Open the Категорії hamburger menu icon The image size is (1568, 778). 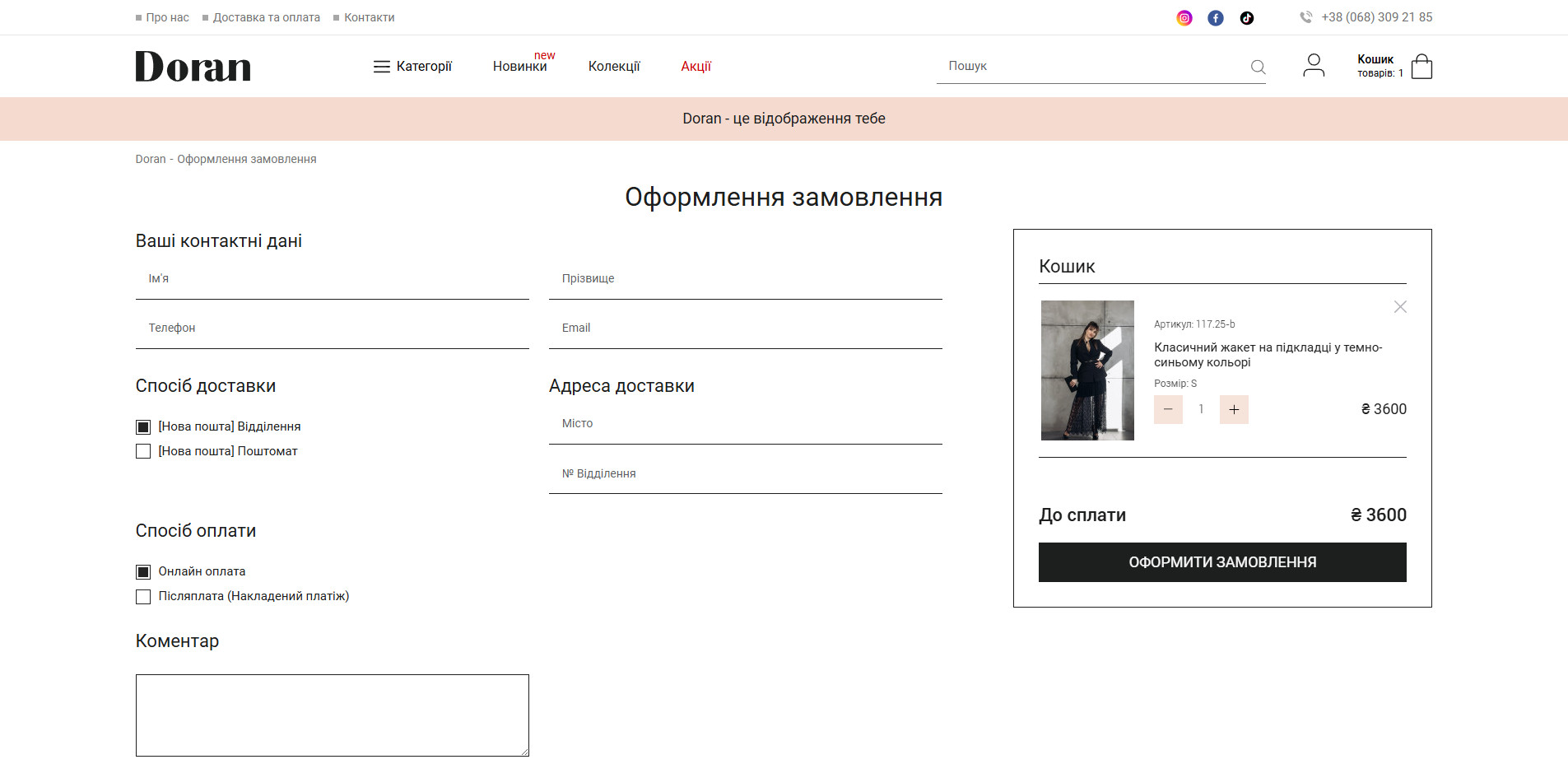click(381, 67)
